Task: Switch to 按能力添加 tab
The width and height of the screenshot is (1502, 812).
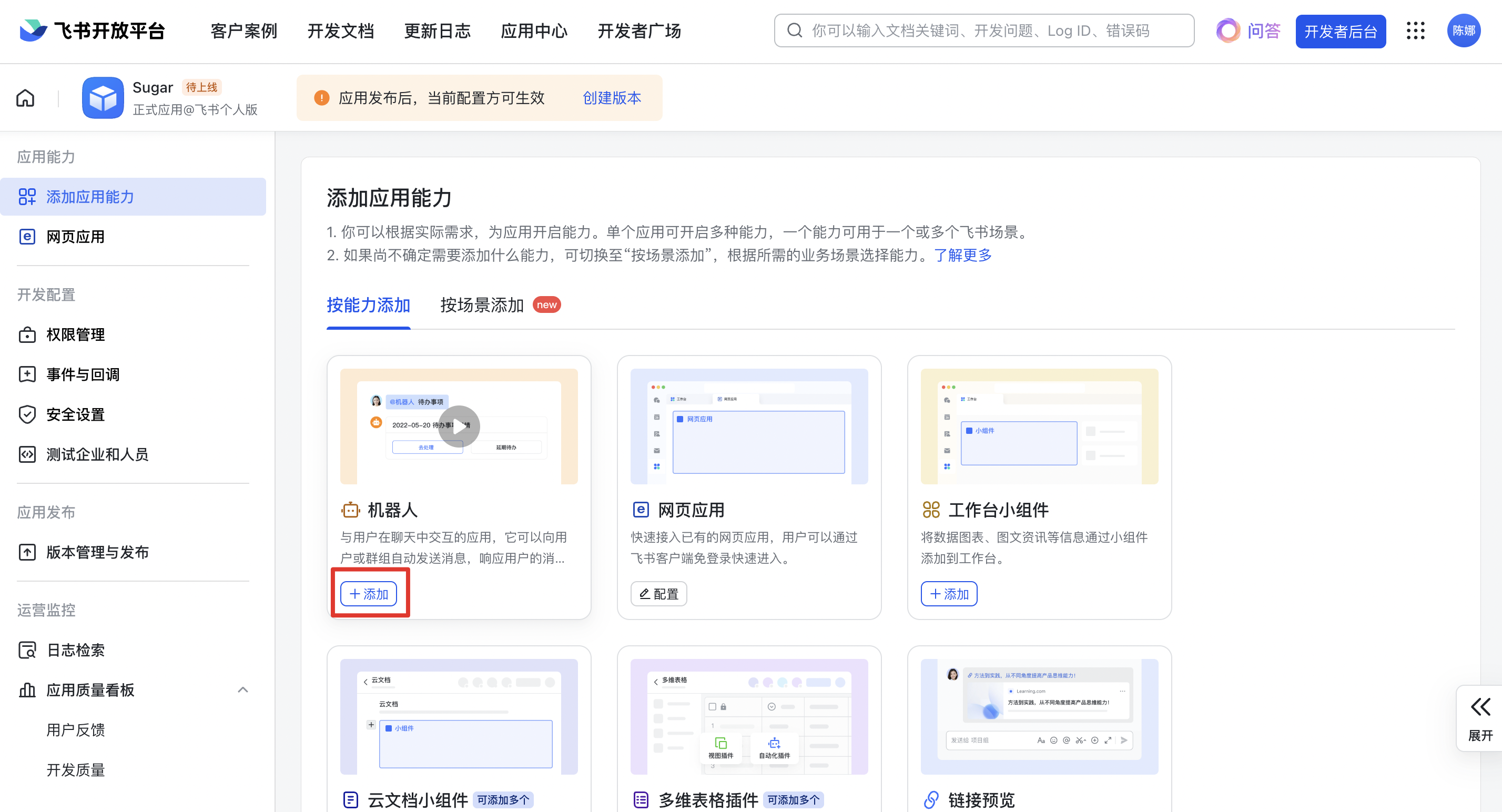Action: [368, 305]
